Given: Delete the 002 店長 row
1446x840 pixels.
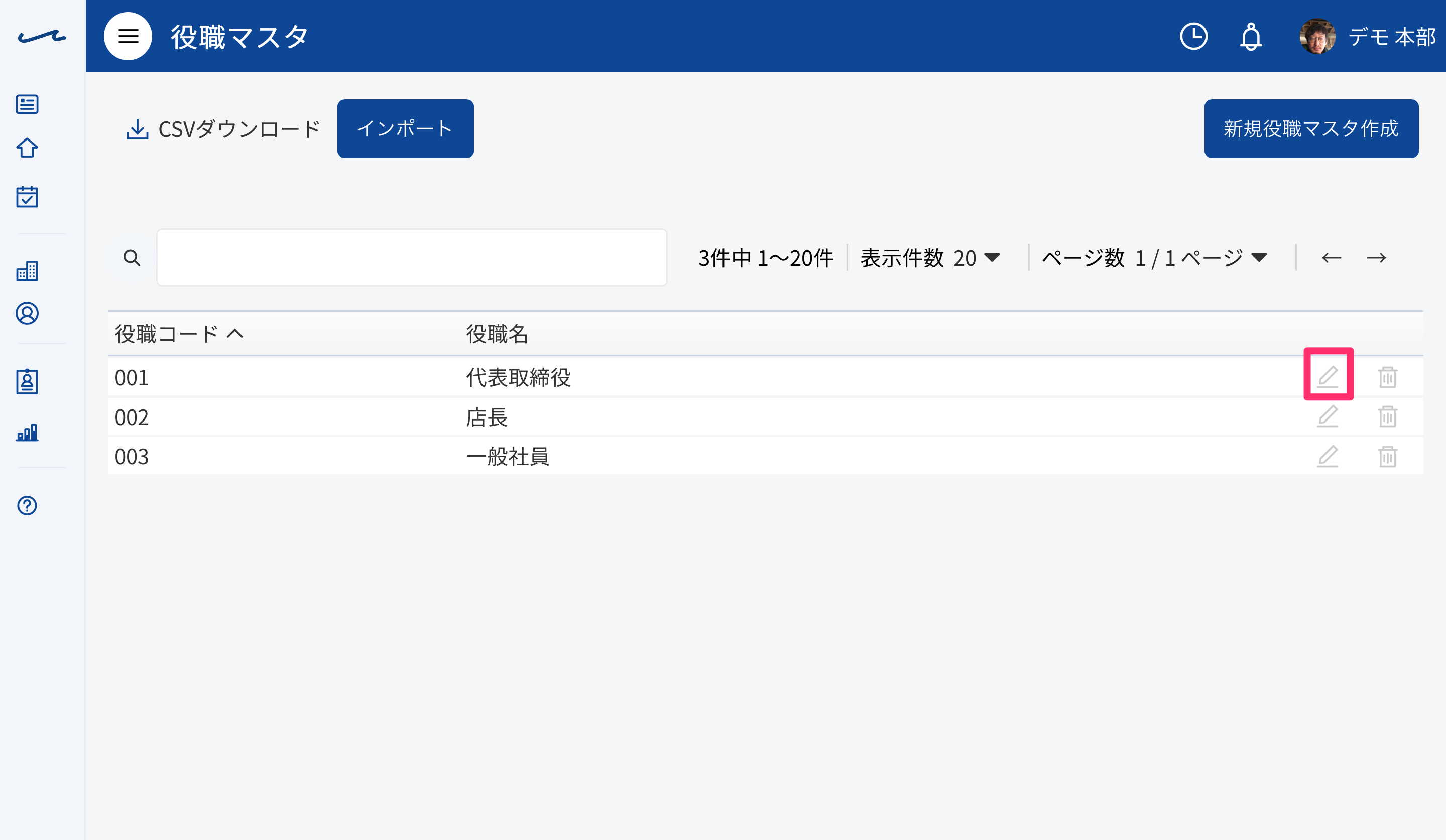Looking at the screenshot, I should click(x=1387, y=416).
